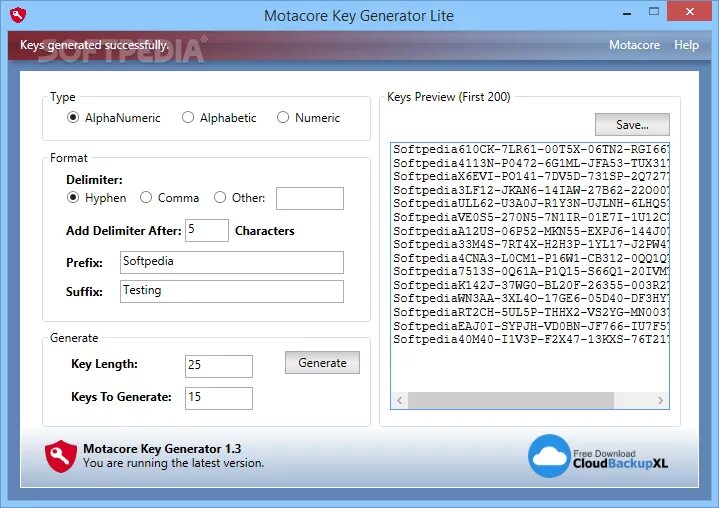Select key starting SoftpediaEAJ0I-SYPJH
This screenshot has width=719, height=508.
(531, 326)
